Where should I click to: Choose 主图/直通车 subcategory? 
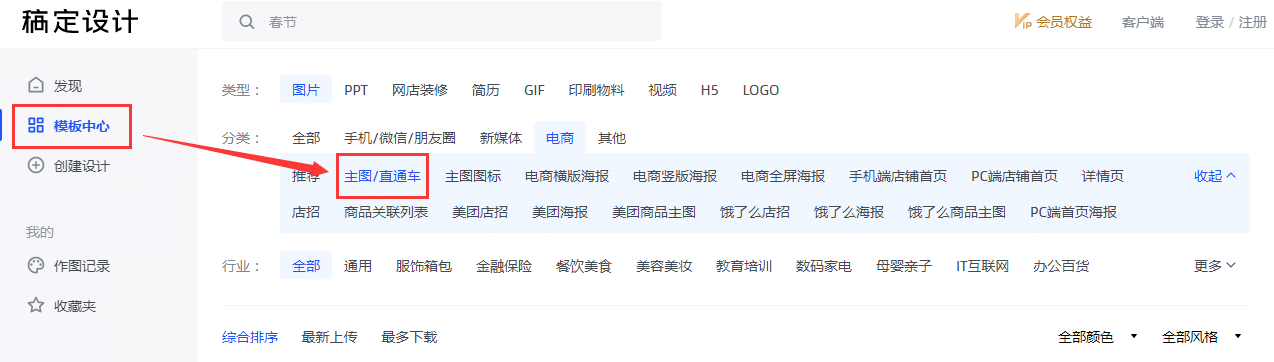click(382, 176)
